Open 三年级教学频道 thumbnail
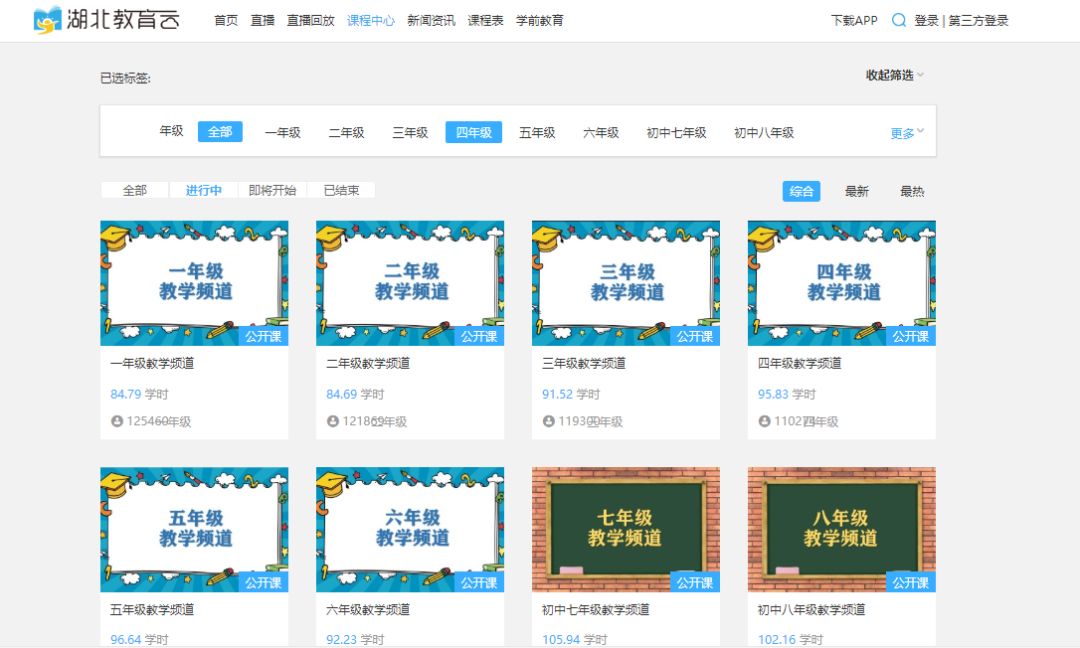 click(625, 283)
